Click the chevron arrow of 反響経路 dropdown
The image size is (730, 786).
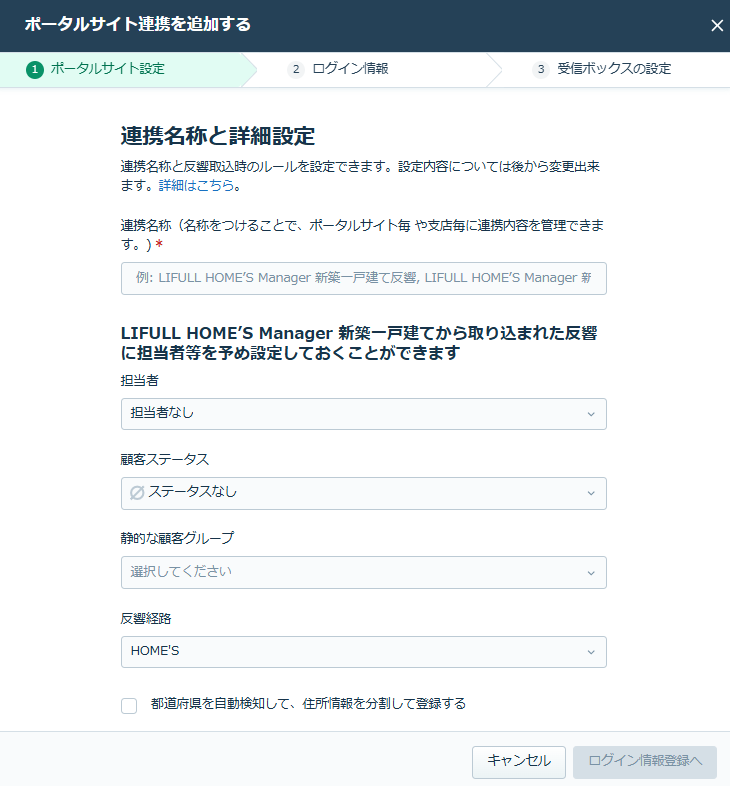[x=591, y=652]
